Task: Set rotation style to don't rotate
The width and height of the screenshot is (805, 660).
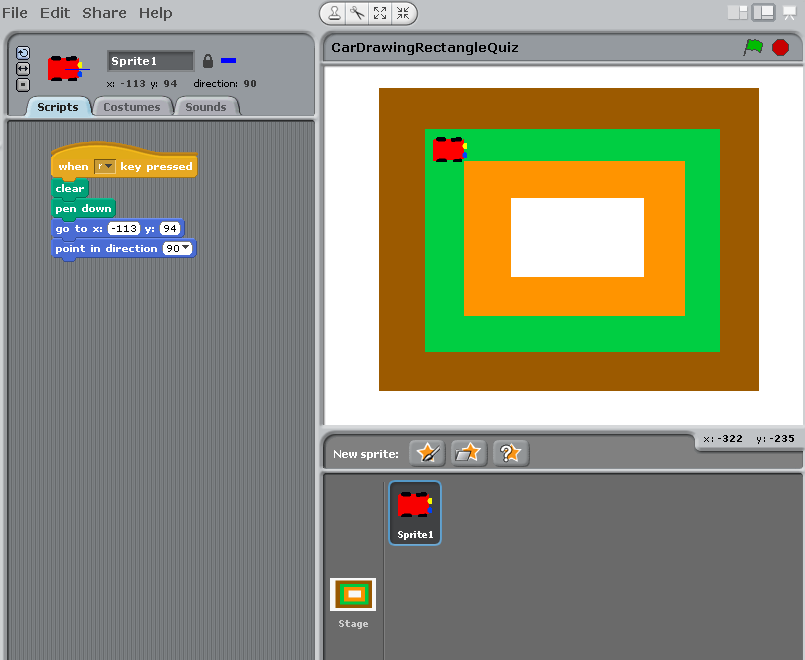Action: coord(23,85)
